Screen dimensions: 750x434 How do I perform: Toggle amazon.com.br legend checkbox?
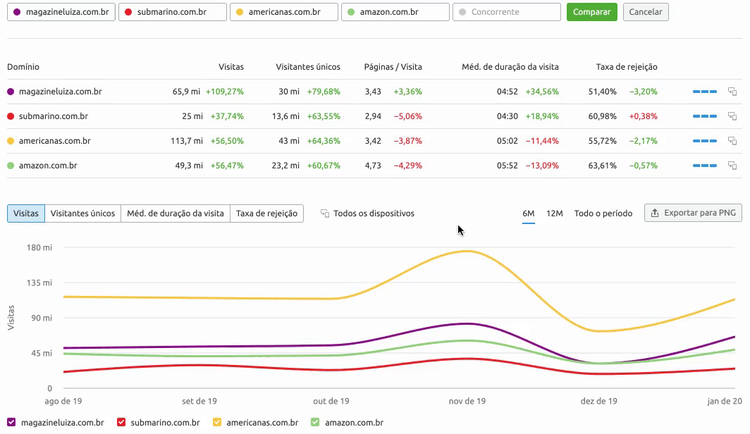point(315,423)
